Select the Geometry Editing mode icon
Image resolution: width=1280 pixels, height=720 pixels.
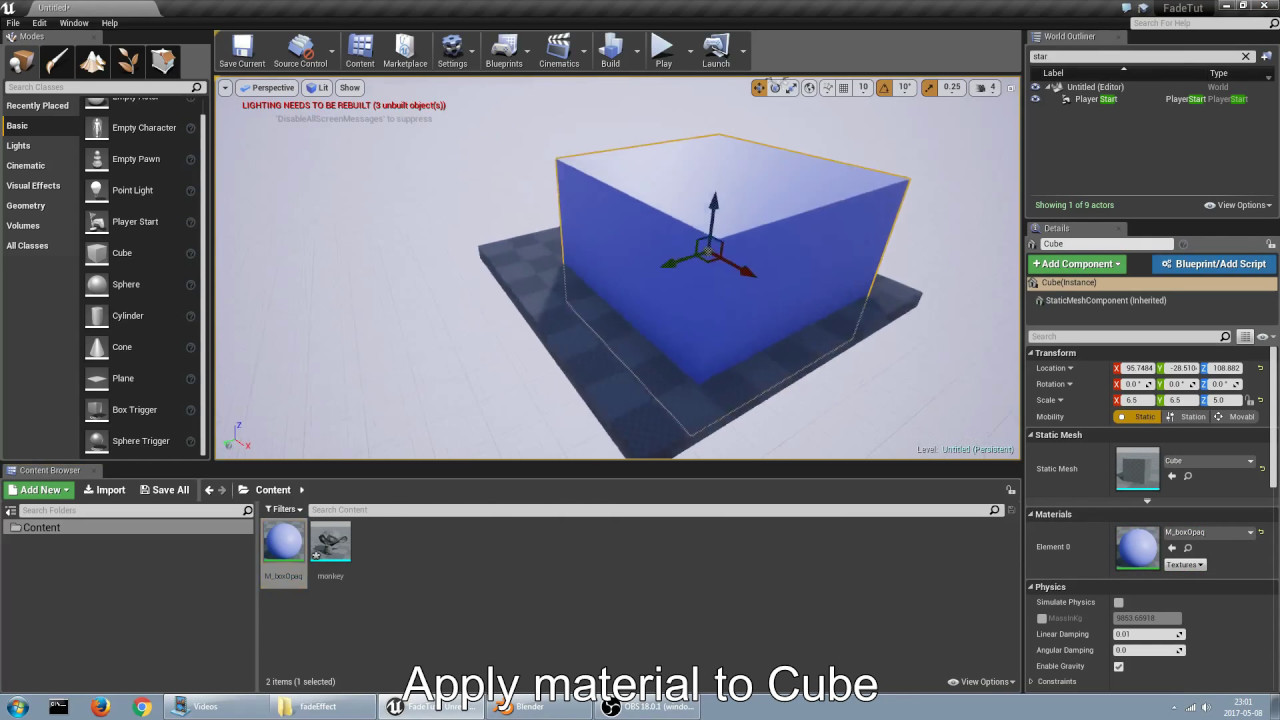pos(164,62)
